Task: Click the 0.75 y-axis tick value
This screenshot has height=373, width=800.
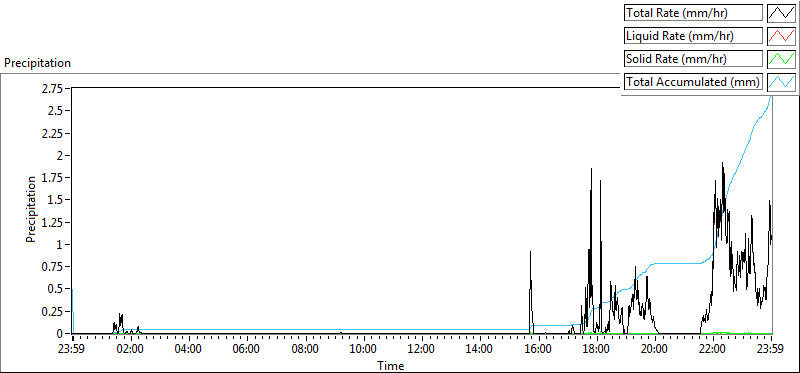Action: (52, 267)
